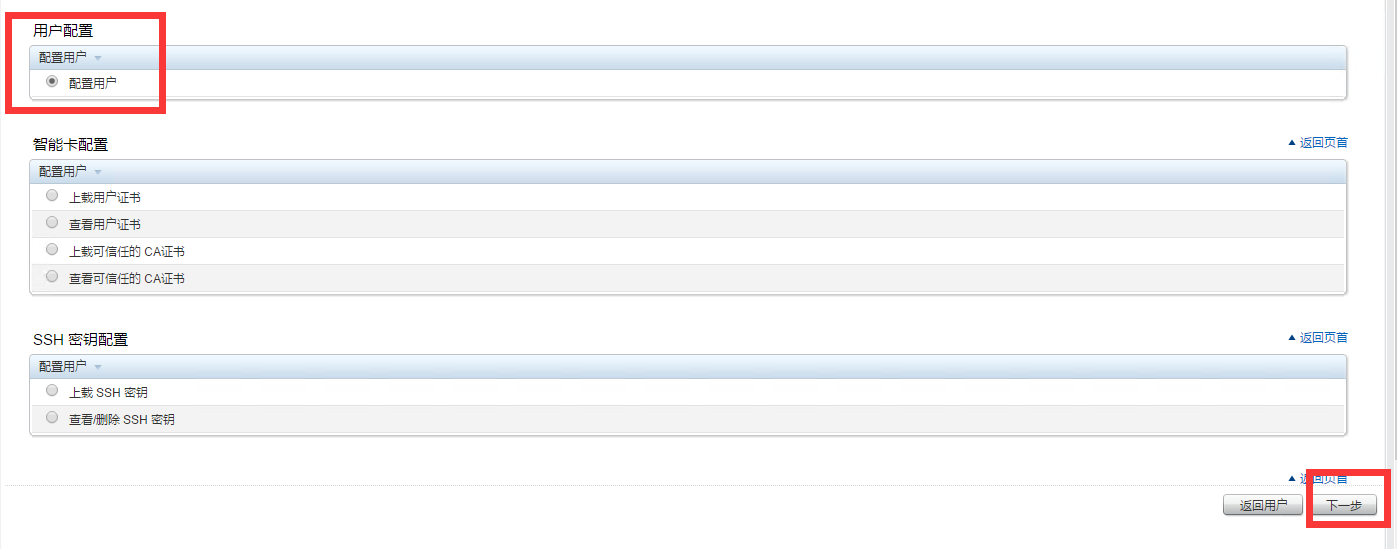Click 返回页首 link beside 智能卡配置

coord(1323,143)
